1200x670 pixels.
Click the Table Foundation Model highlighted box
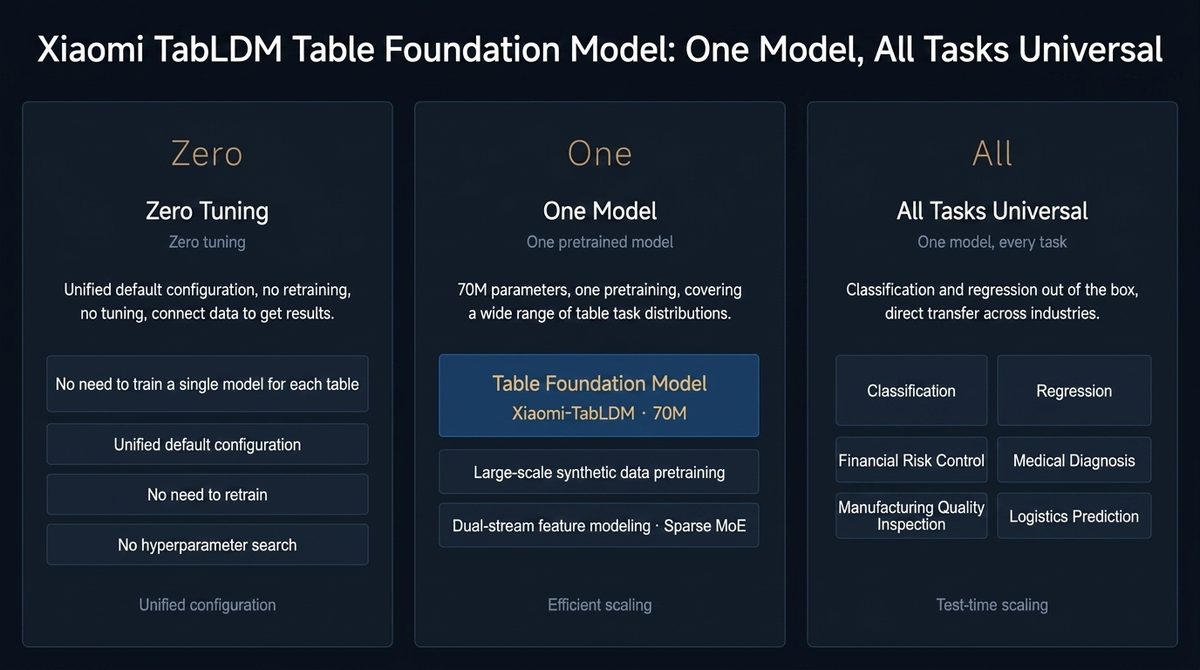pos(599,396)
